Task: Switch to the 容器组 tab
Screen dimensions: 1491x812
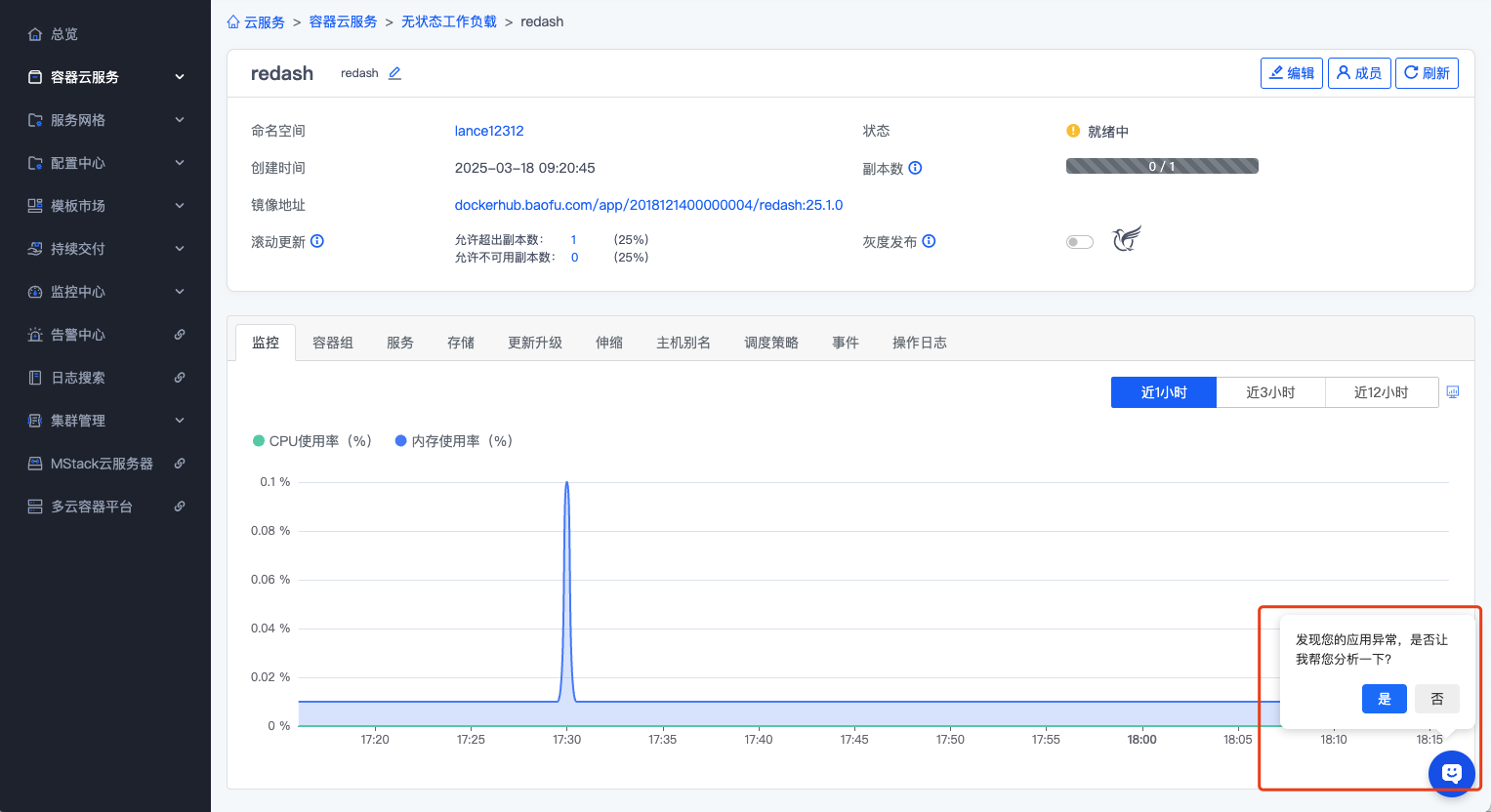Action: coord(333,343)
